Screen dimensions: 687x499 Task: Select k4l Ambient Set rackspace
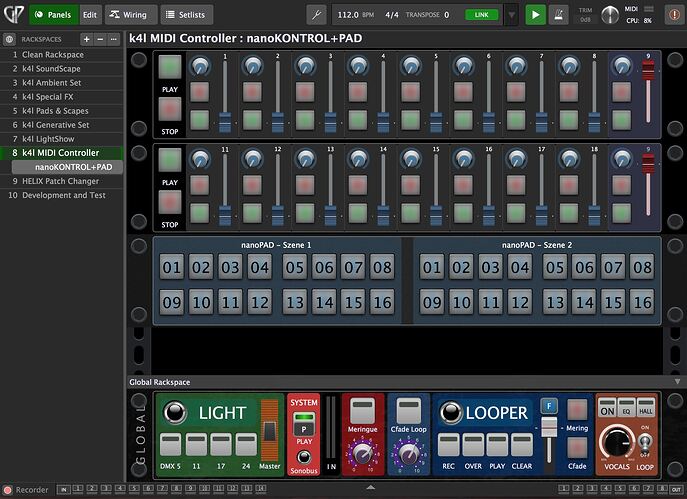(62, 83)
